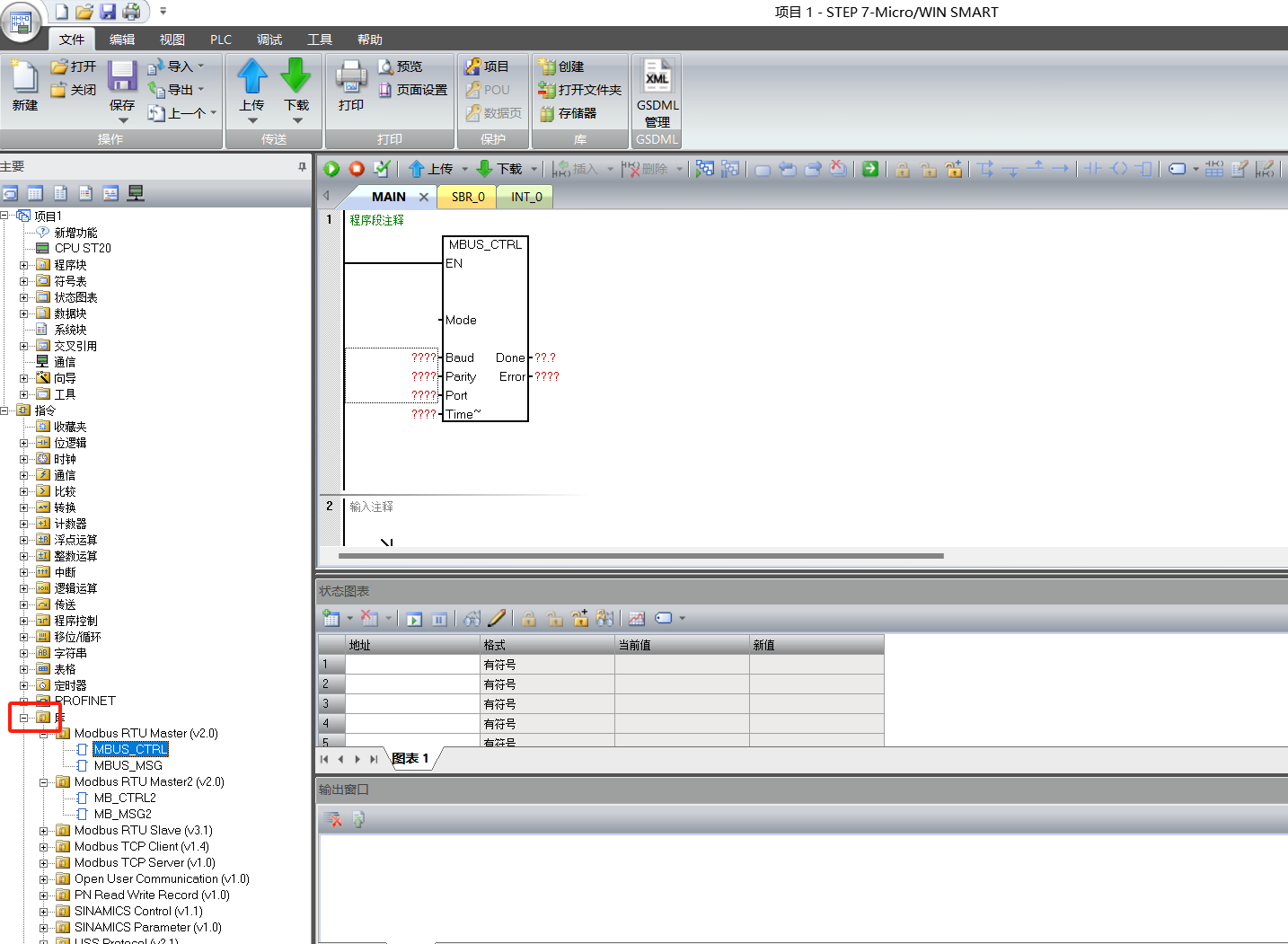
Task: Click the GSDML management XML icon
Action: click(657, 77)
